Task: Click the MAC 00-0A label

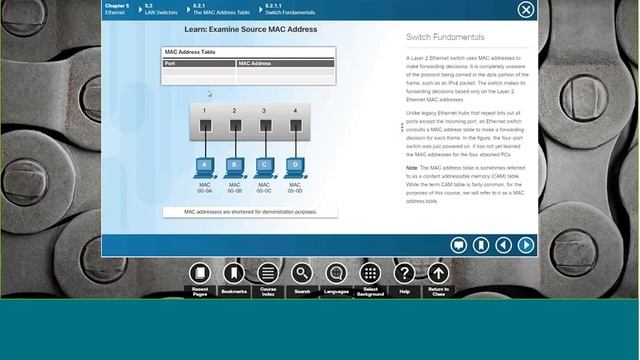Action: [x=204, y=188]
